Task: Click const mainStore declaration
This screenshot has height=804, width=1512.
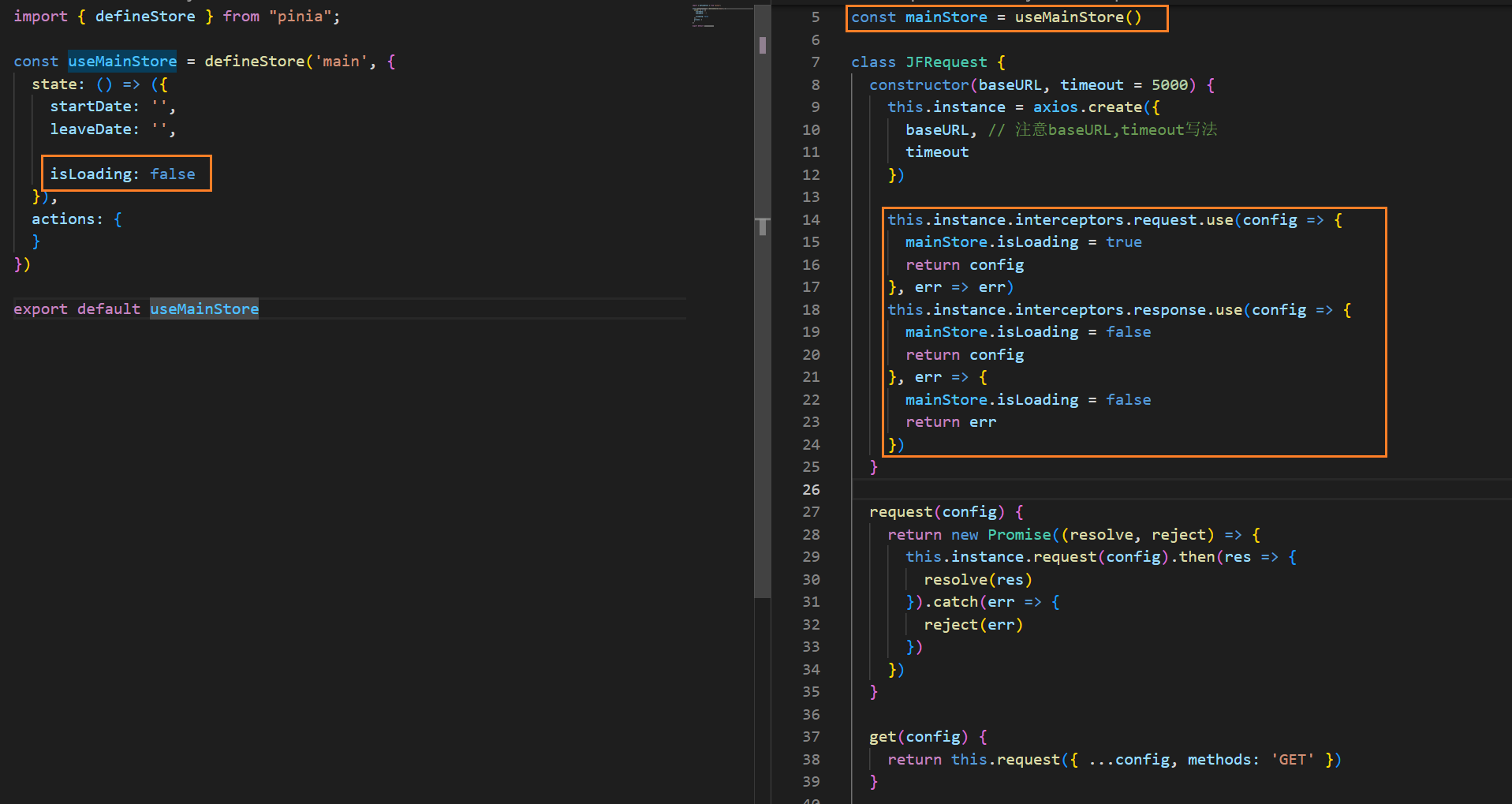Action: [x=996, y=17]
